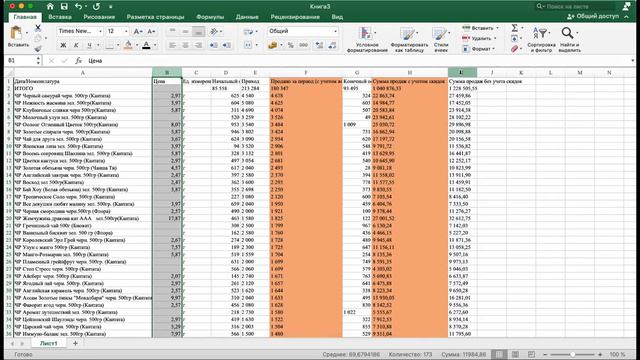Cut selection with the scissors icon
The height and width of the screenshot is (360, 640).
pyautogui.click(x=38, y=28)
